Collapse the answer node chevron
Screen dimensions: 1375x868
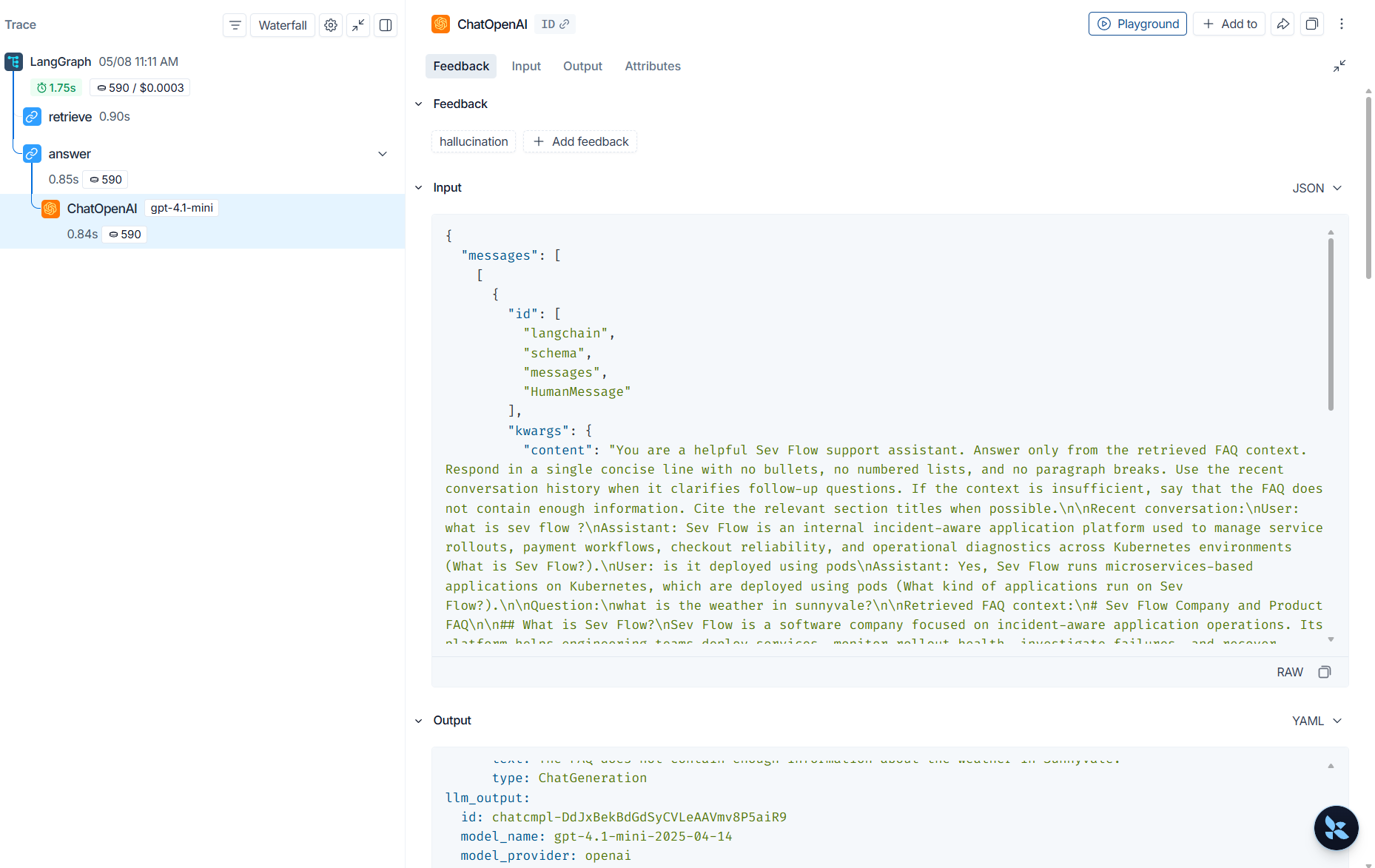click(383, 154)
